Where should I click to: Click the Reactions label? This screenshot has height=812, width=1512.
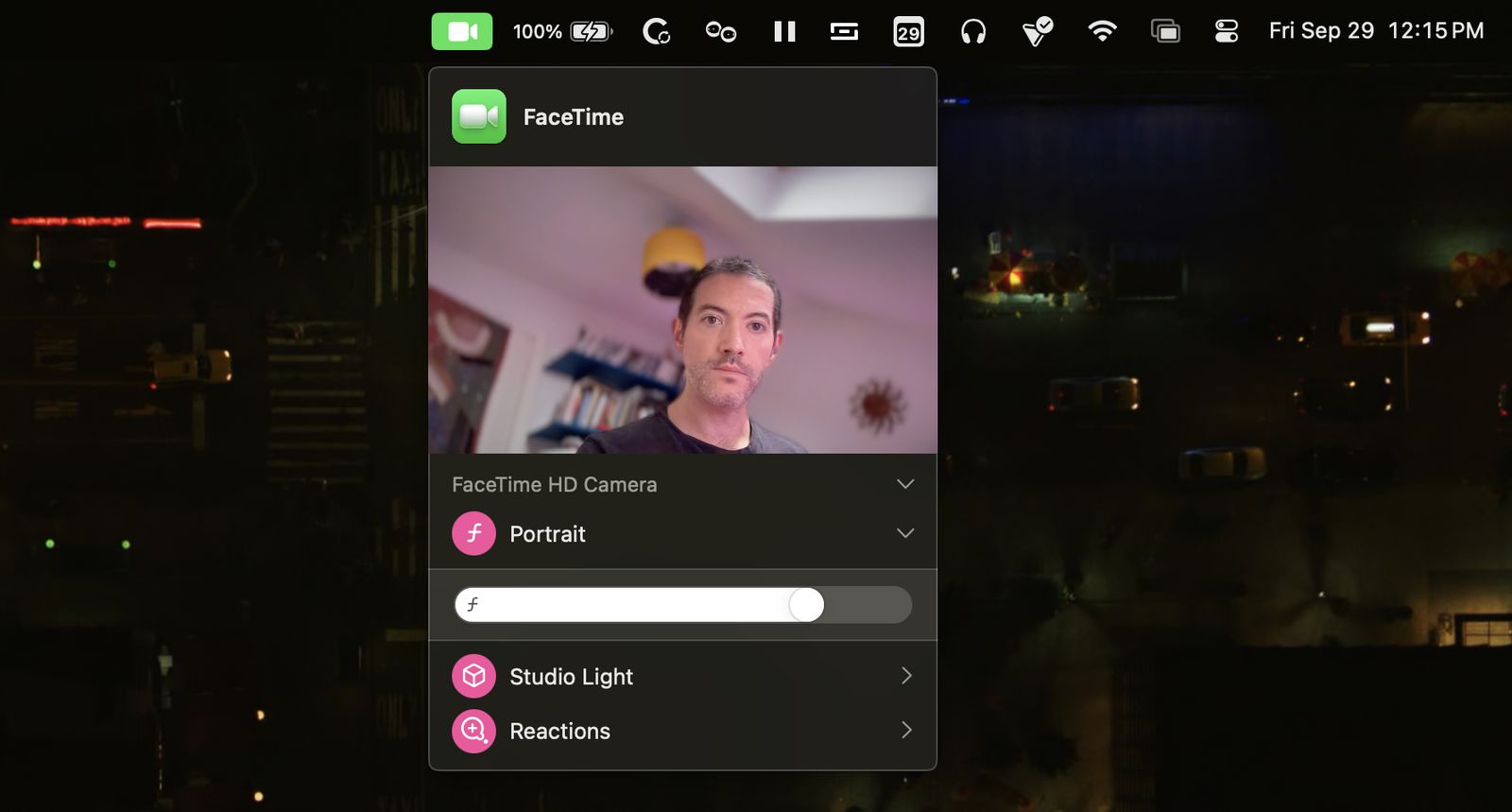(559, 732)
